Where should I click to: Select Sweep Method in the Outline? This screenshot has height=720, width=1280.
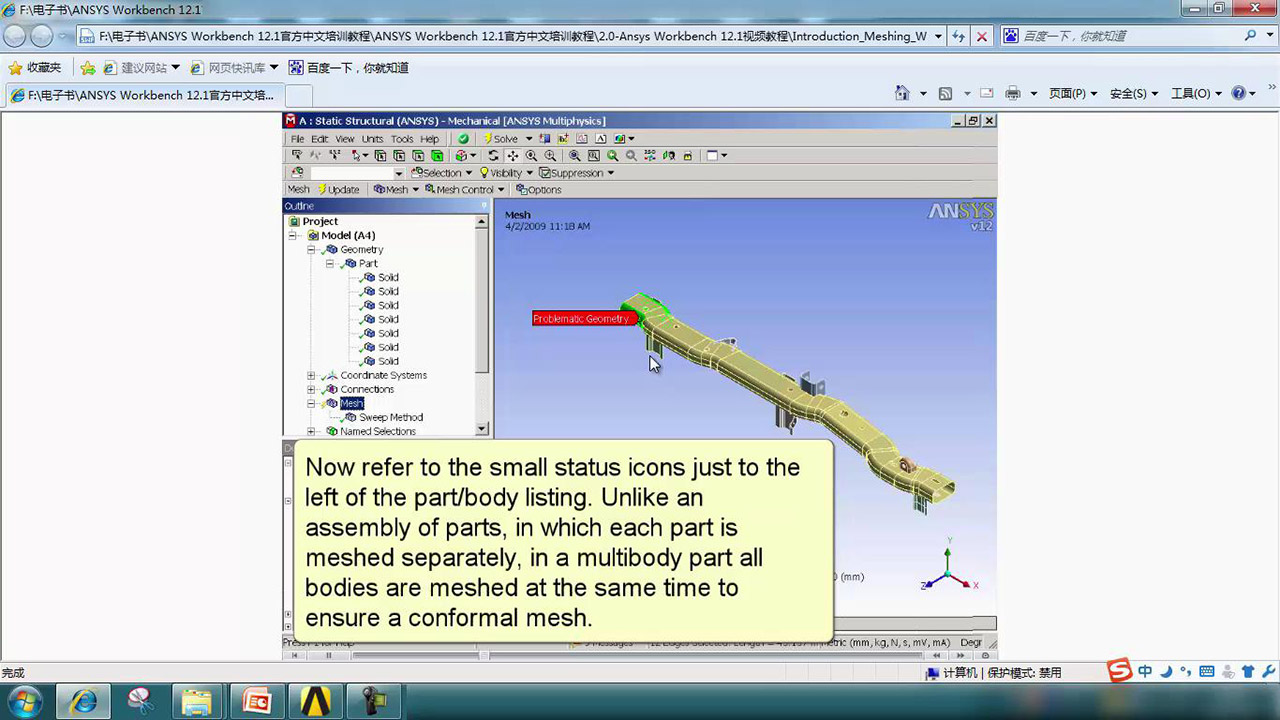point(391,418)
